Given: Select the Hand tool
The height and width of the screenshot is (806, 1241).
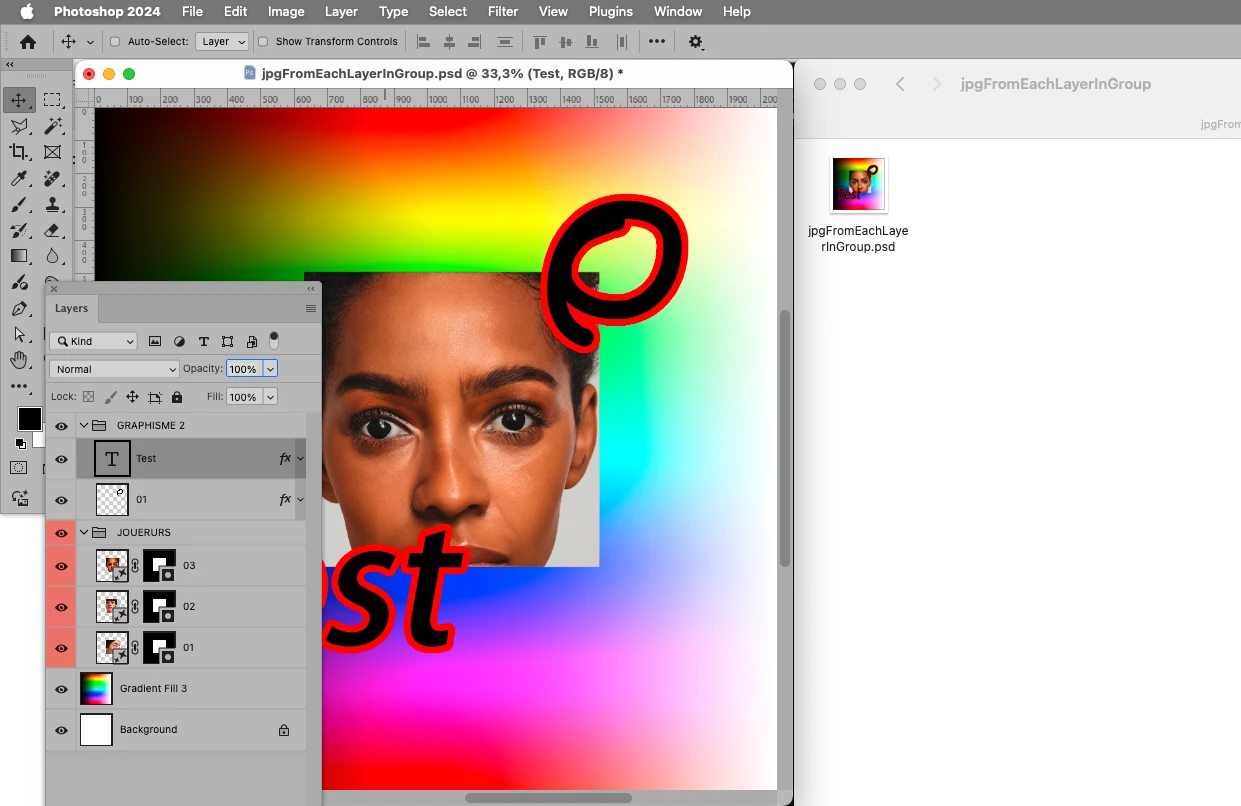Looking at the screenshot, I should 19,360.
